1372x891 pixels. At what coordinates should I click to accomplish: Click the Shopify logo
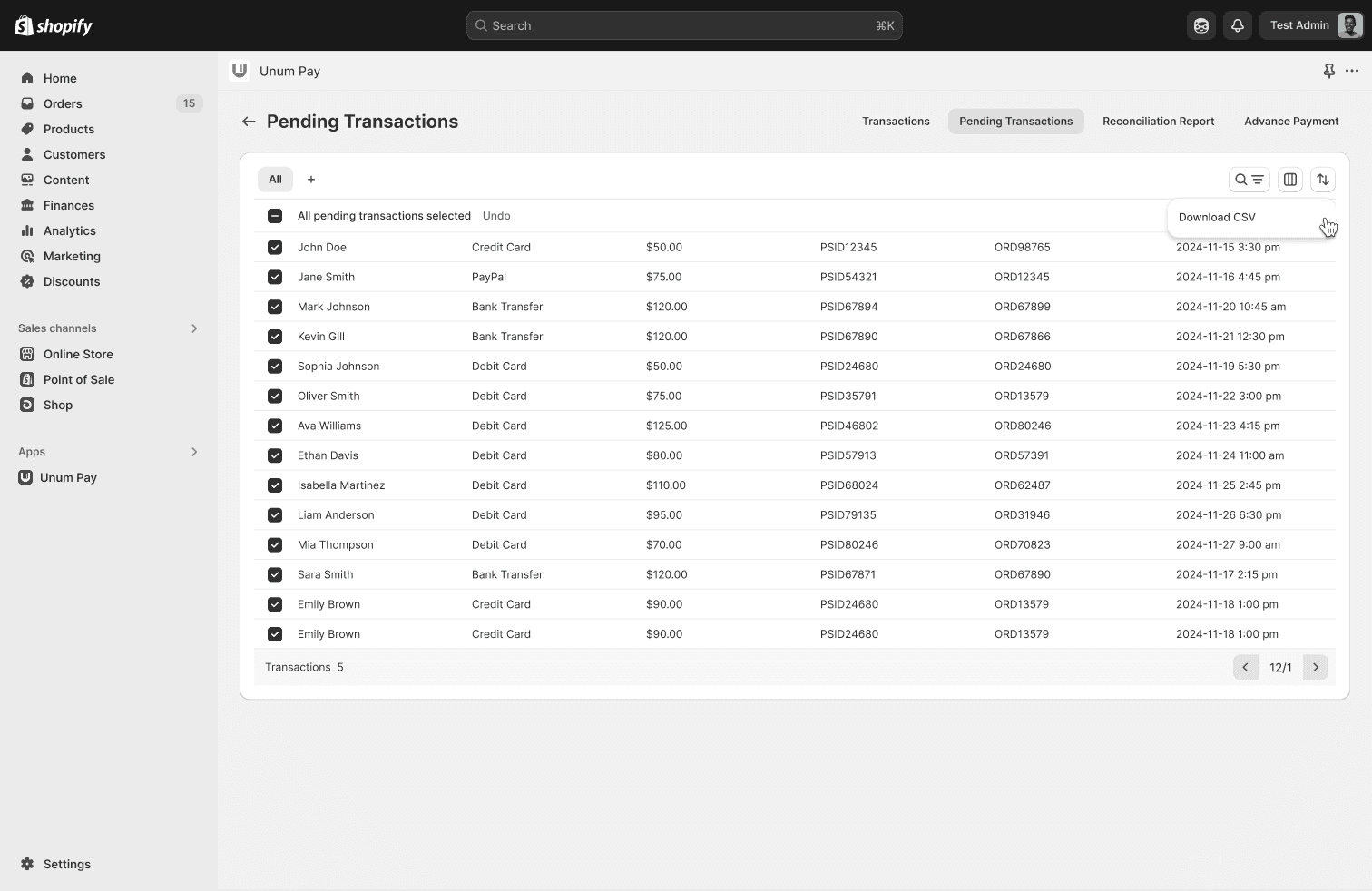click(54, 25)
